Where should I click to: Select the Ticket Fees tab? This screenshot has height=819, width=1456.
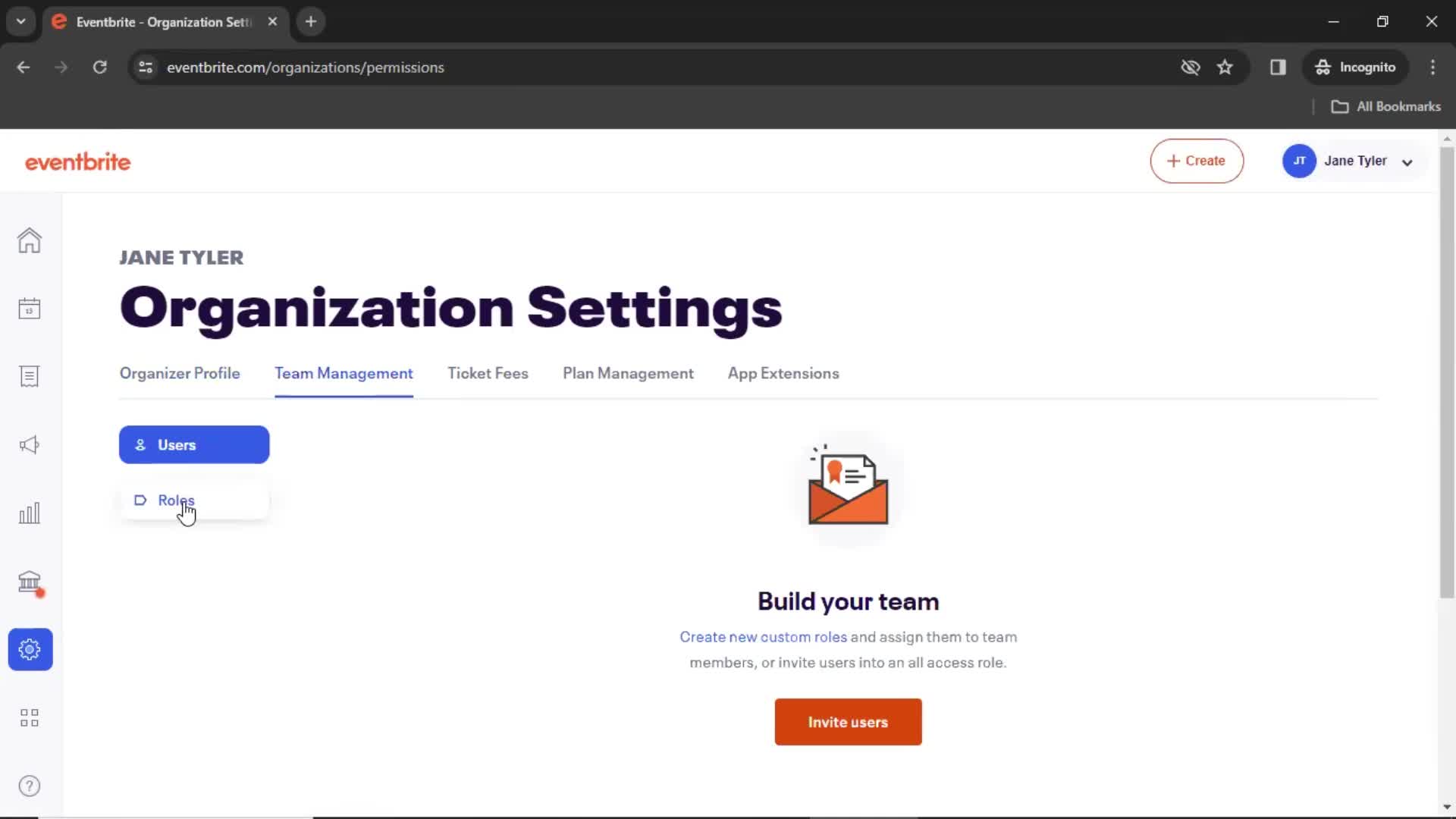click(x=489, y=373)
